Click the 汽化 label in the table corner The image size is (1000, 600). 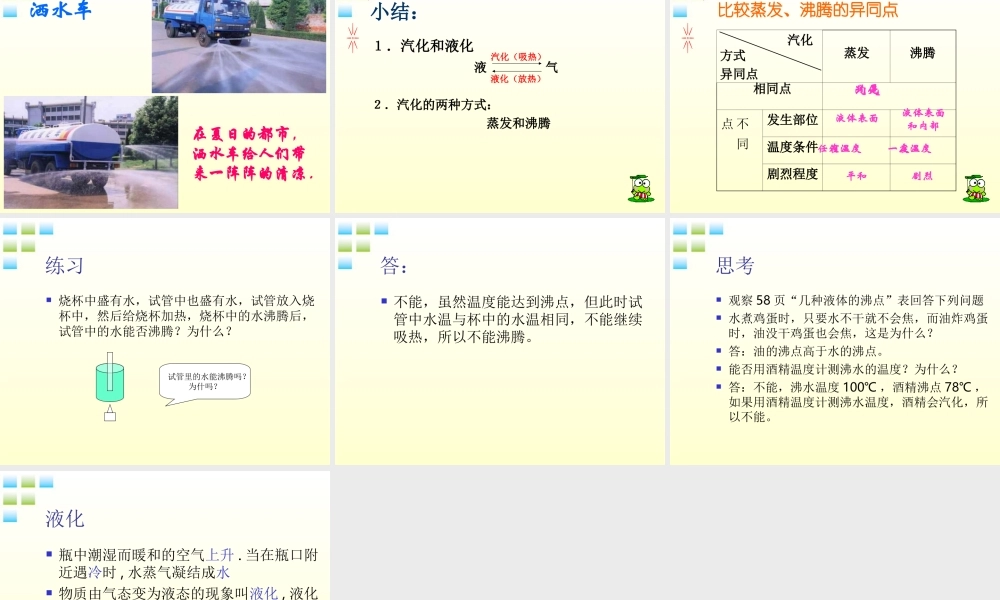(x=800, y=40)
